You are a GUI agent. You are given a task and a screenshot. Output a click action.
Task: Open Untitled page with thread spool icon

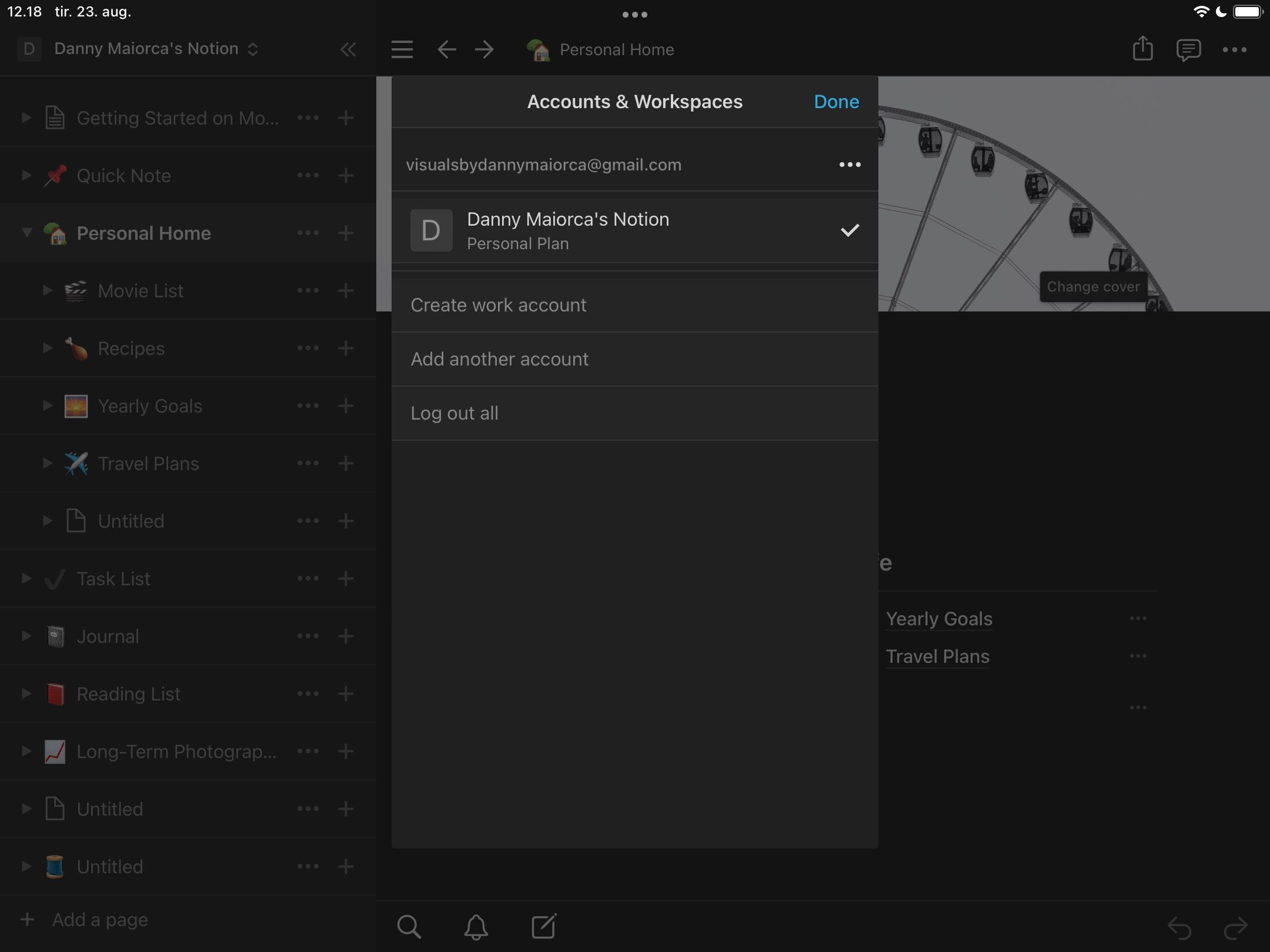pyautogui.click(x=109, y=867)
